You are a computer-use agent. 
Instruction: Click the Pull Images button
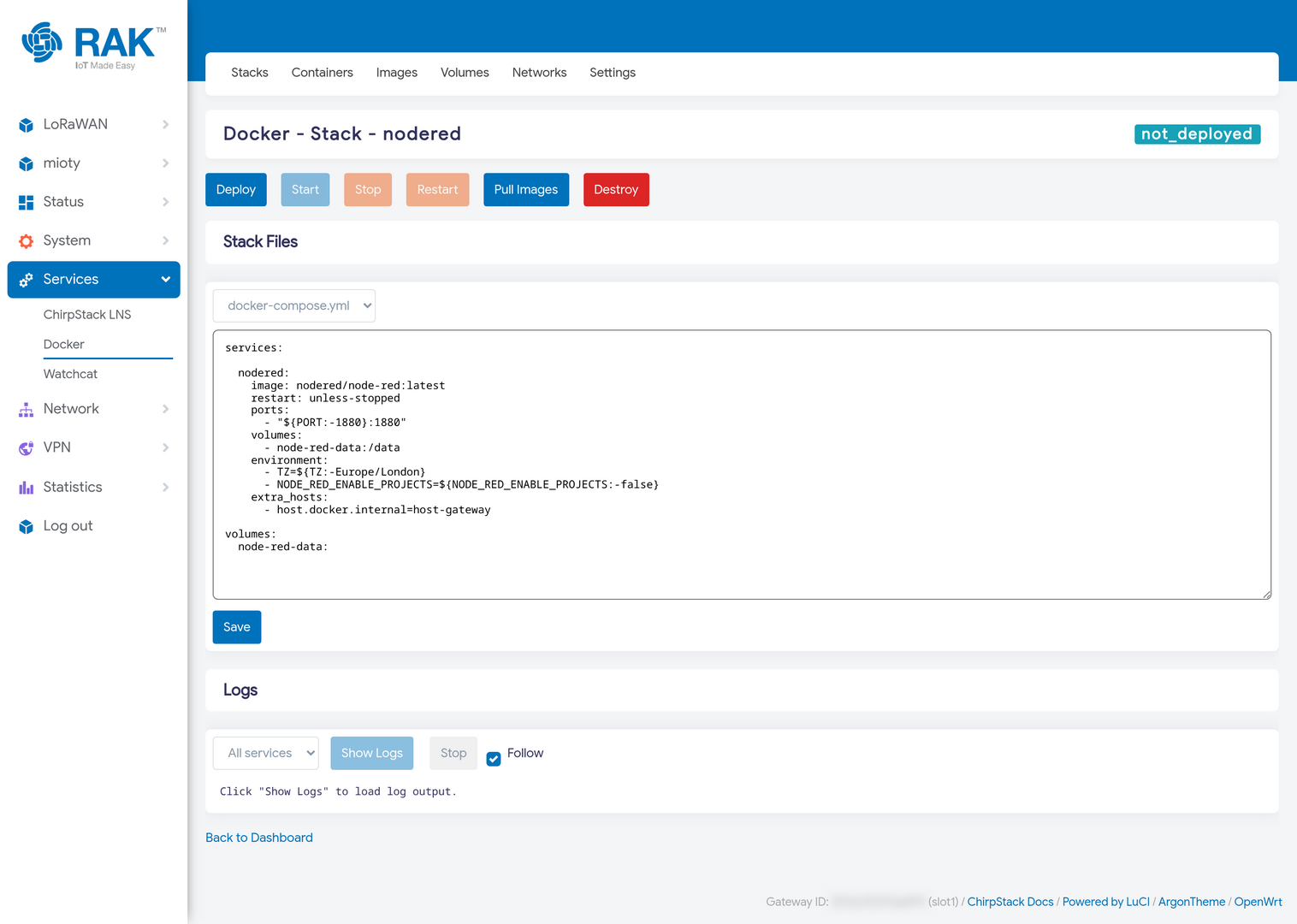tap(526, 190)
